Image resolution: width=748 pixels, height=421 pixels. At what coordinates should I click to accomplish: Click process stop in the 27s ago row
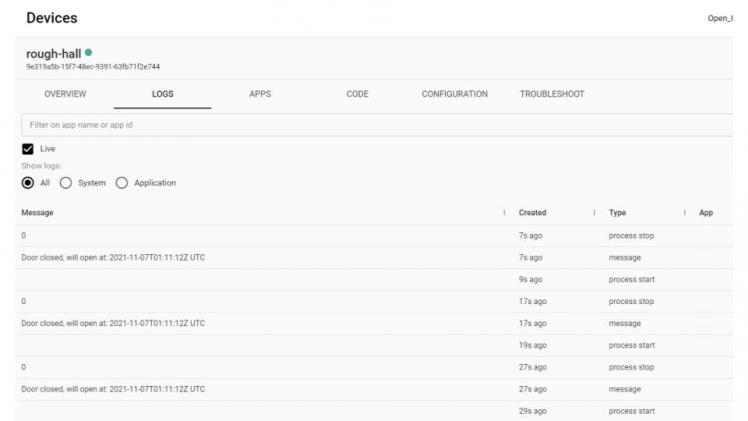pos(631,367)
